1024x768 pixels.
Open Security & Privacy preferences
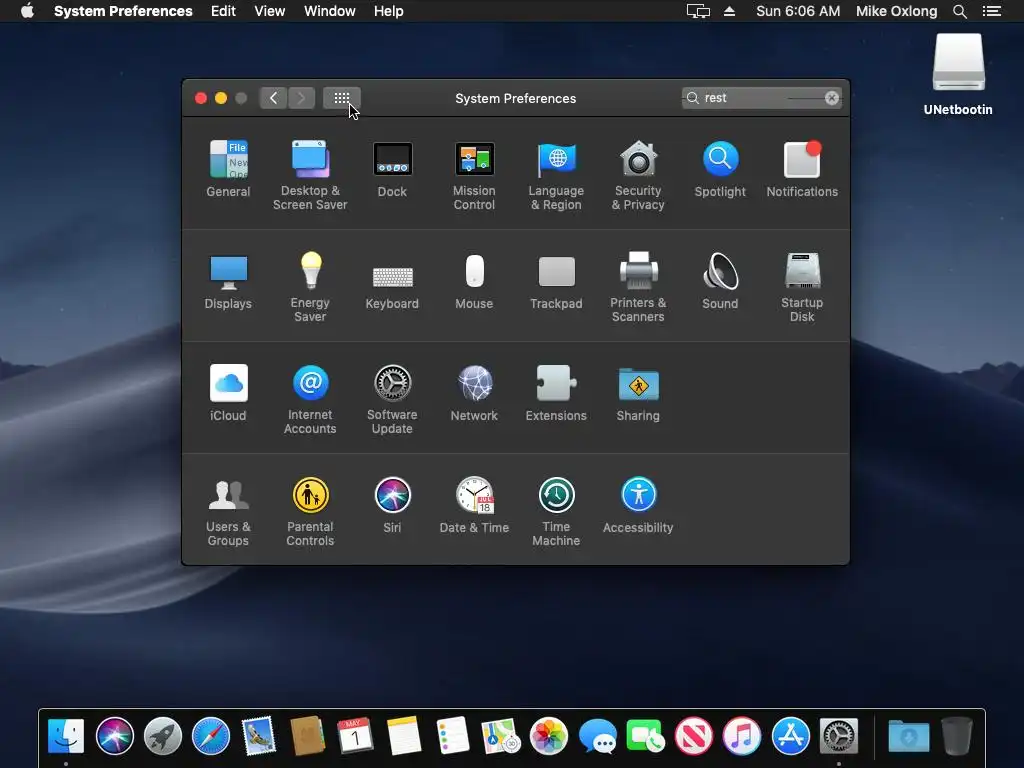638,175
